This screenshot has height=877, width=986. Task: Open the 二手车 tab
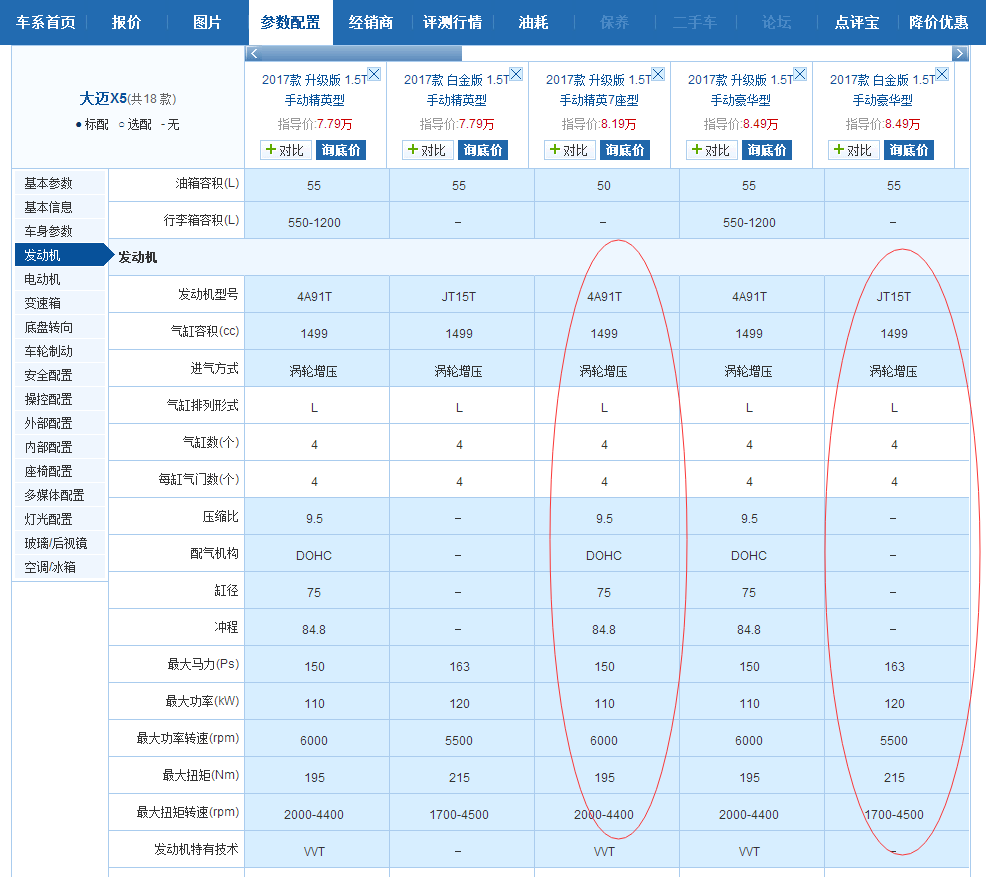coord(695,23)
